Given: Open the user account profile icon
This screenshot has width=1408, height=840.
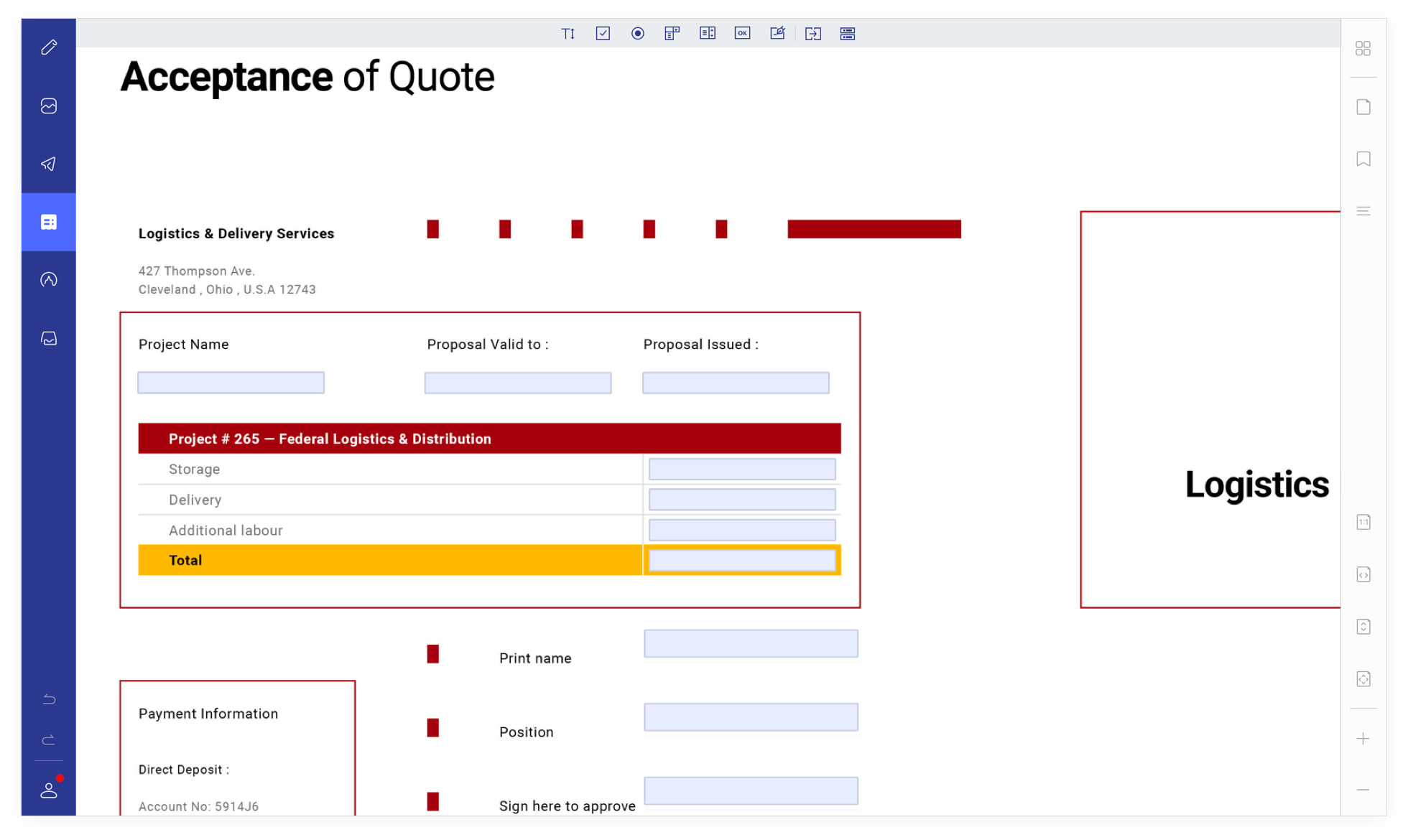Looking at the screenshot, I should point(49,790).
